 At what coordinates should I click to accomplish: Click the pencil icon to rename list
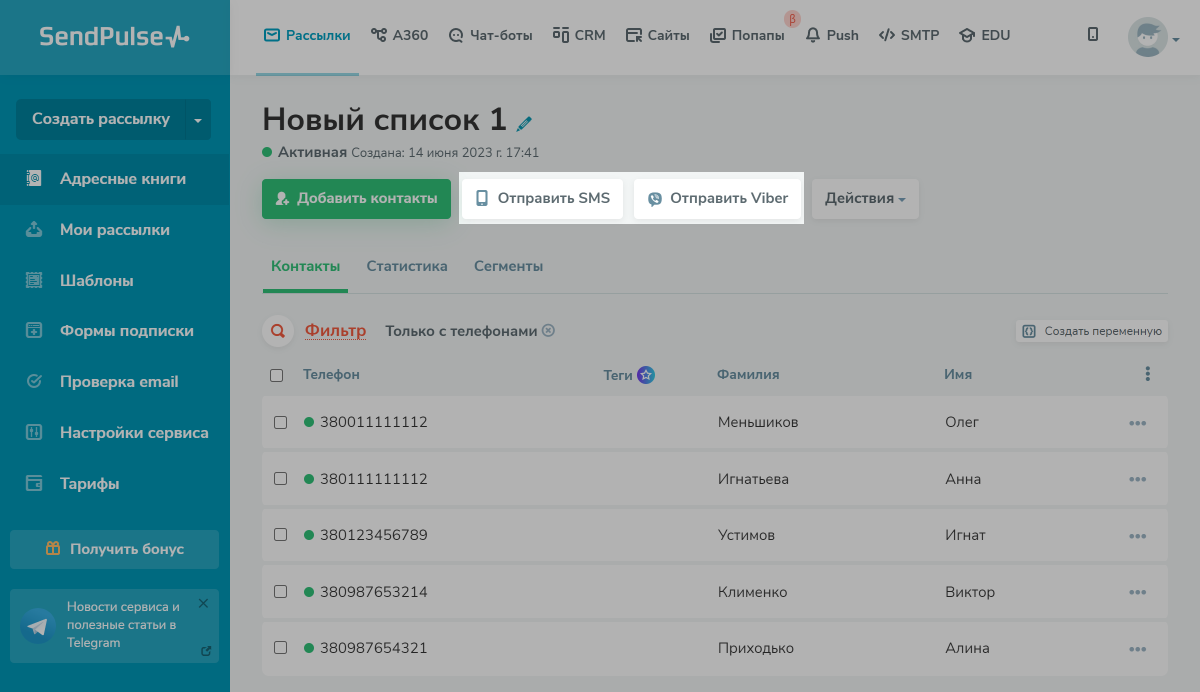click(x=524, y=123)
